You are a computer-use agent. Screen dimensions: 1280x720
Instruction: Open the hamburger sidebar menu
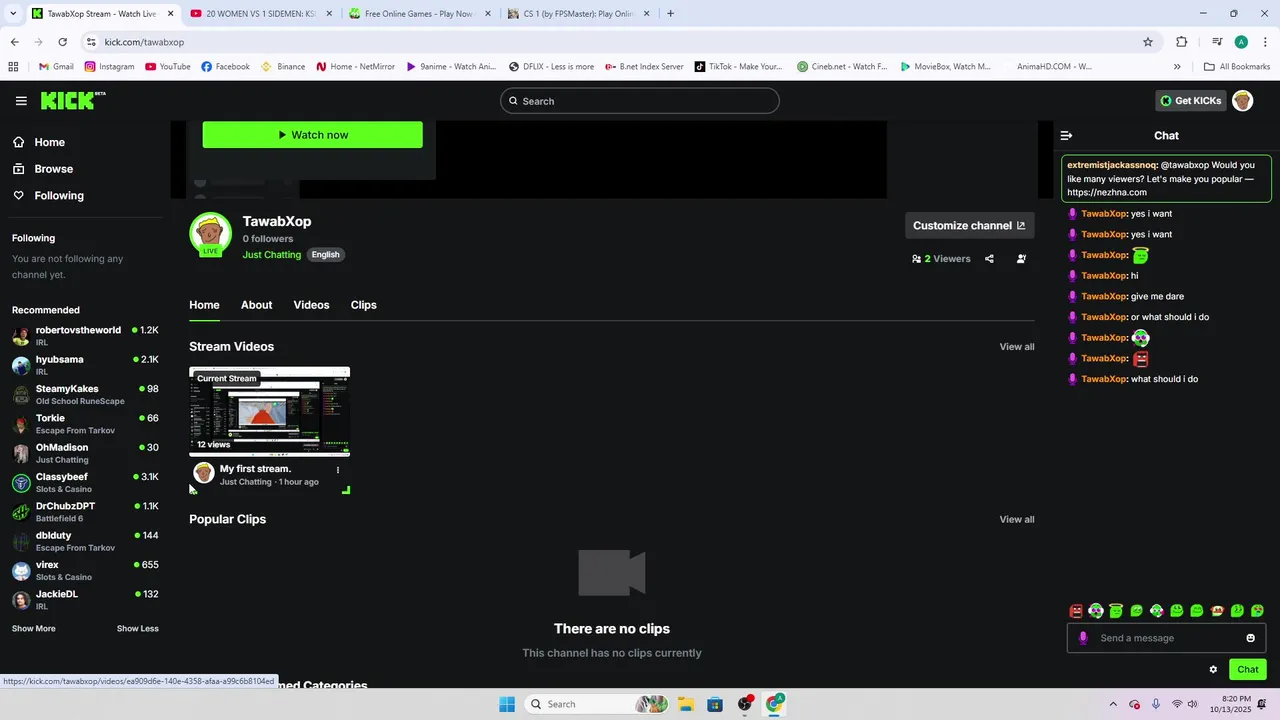coord(21,101)
